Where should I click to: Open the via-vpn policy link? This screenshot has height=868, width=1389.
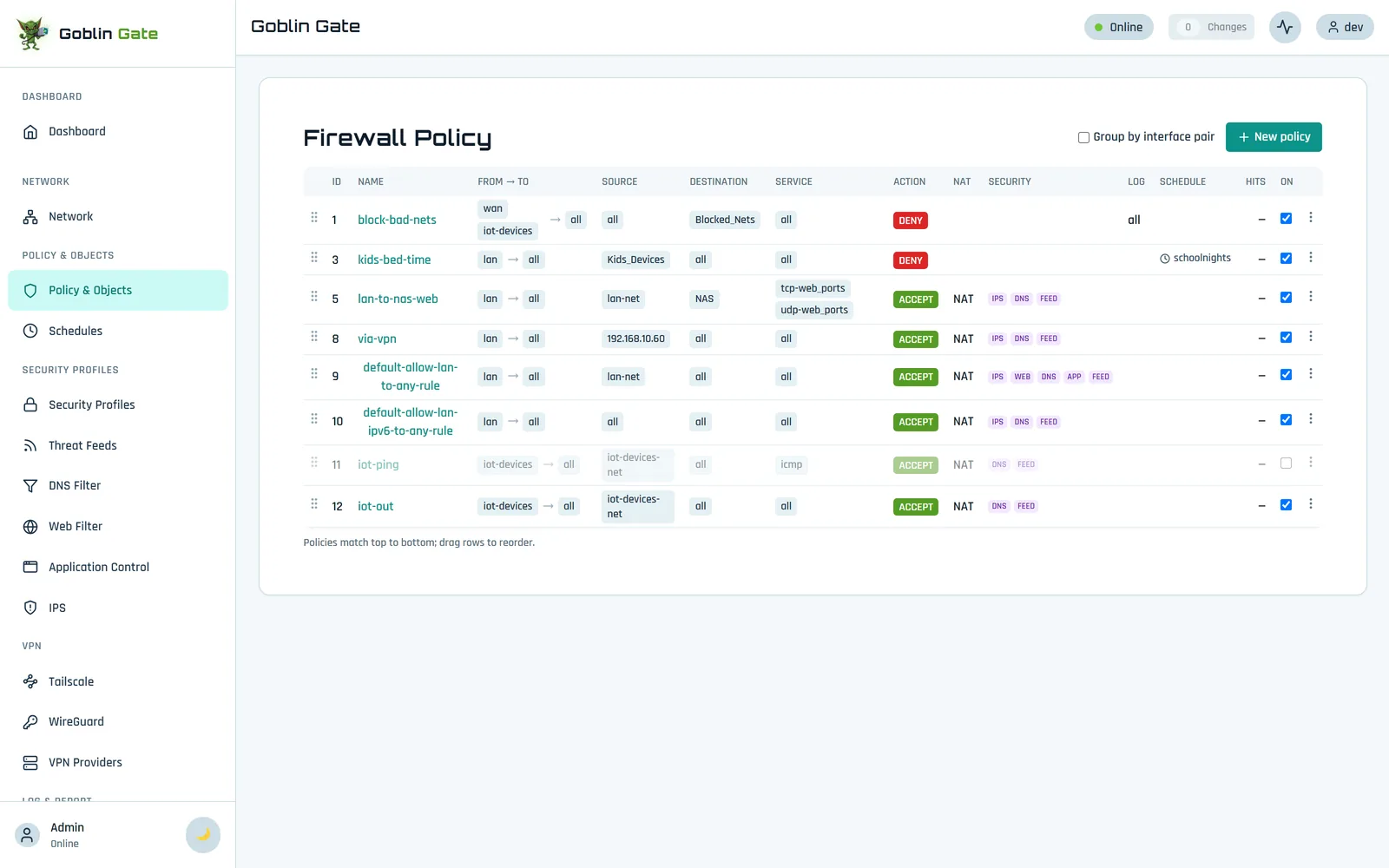(377, 339)
